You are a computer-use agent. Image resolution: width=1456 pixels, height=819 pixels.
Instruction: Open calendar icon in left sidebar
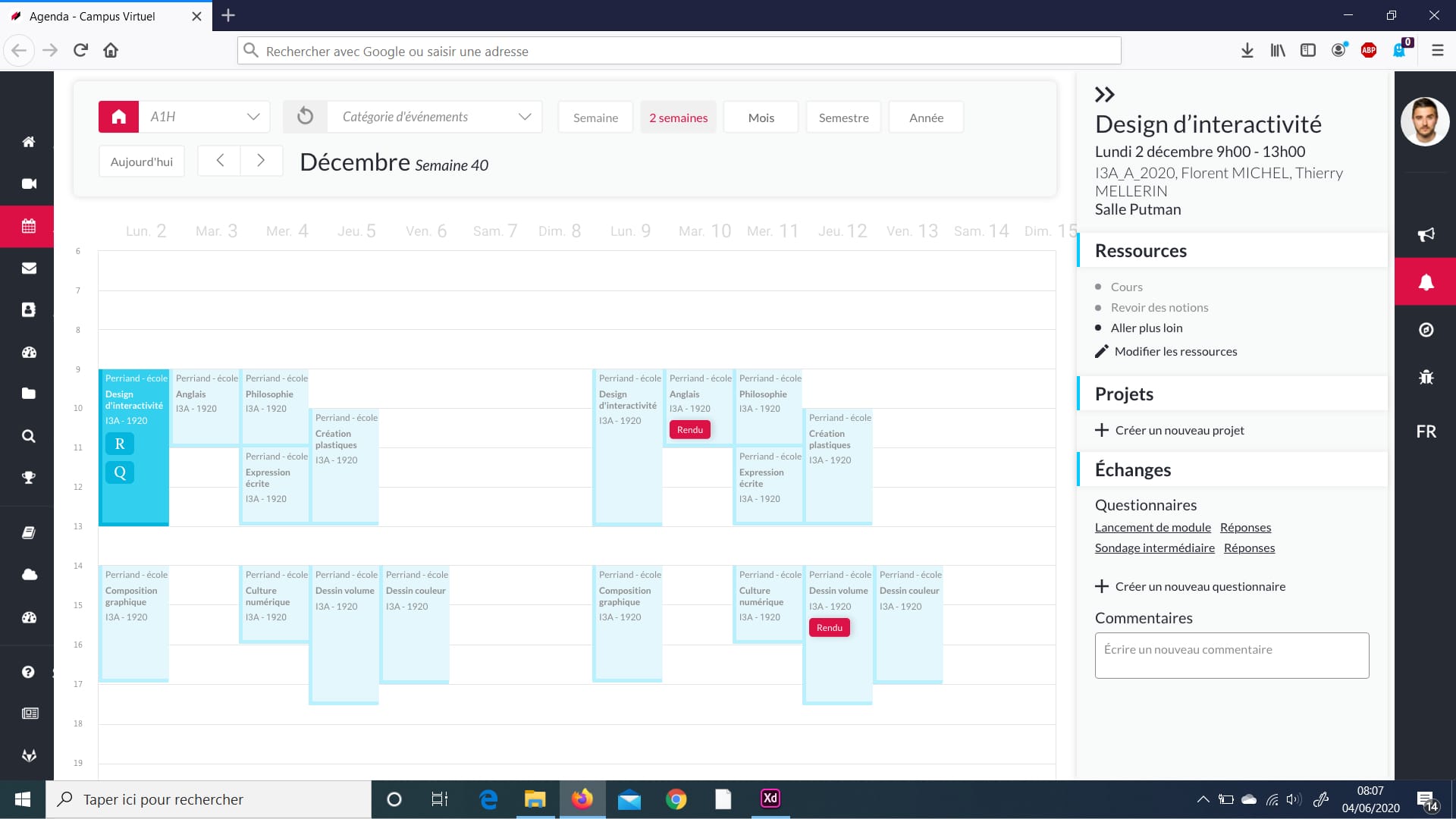(28, 226)
